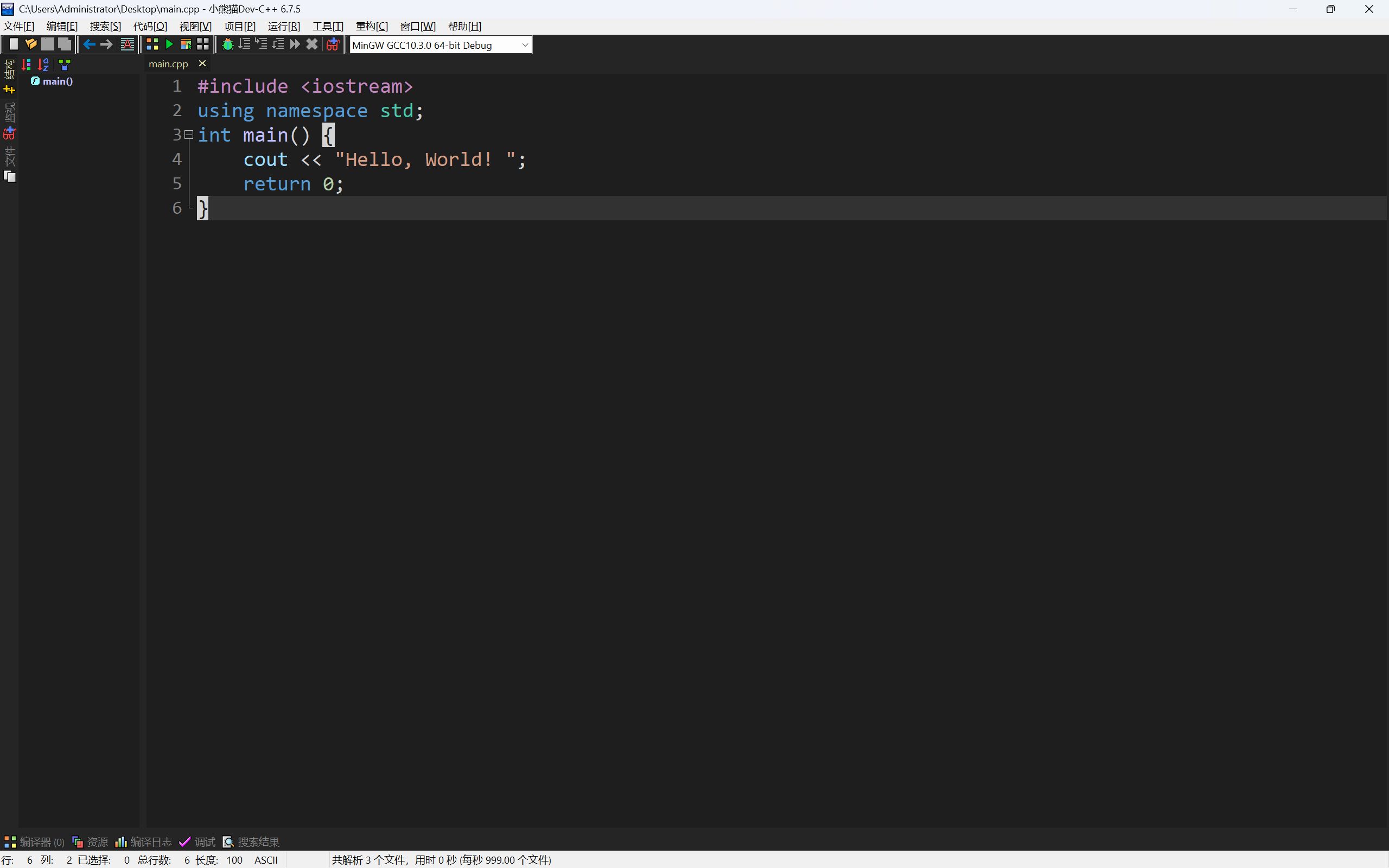The image size is (1389, 868).
Task: Click the step into debug icon
Action: [x=261, y=44]
